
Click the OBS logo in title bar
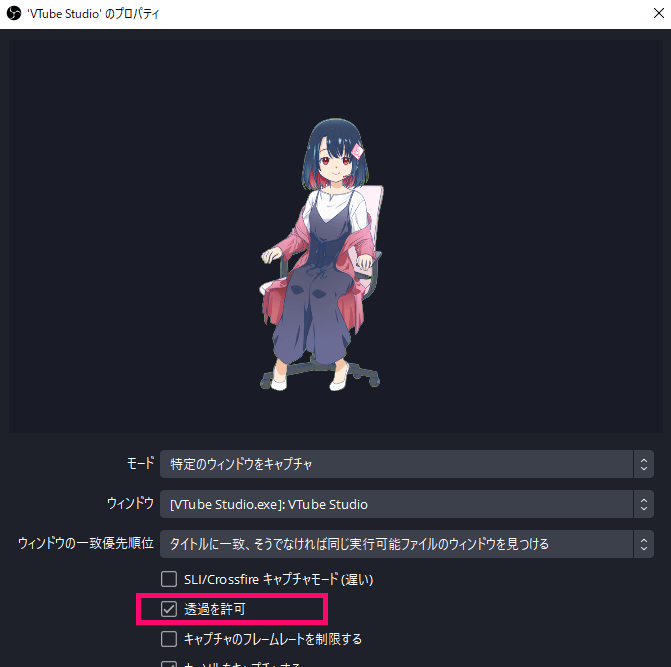click(14, 13)
